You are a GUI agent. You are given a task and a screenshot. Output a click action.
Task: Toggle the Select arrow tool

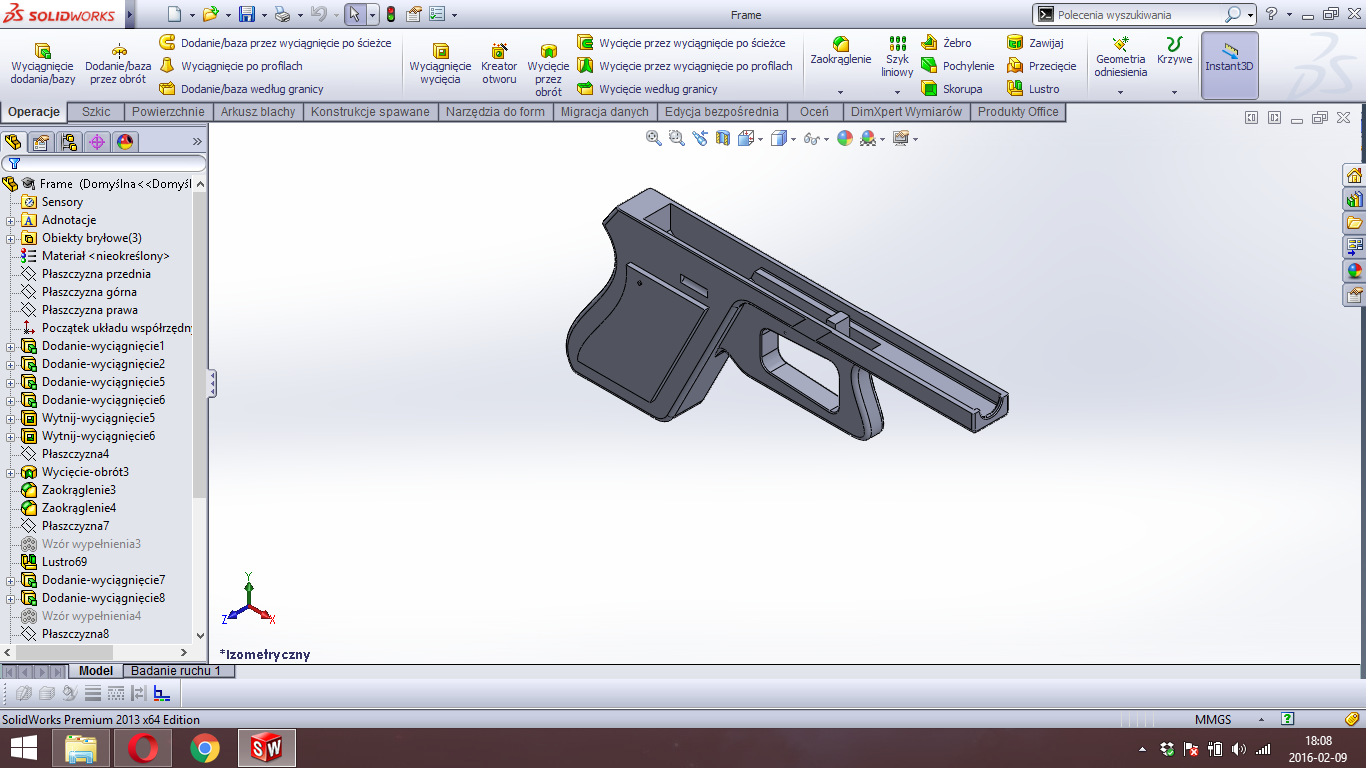tap(354, 14)
